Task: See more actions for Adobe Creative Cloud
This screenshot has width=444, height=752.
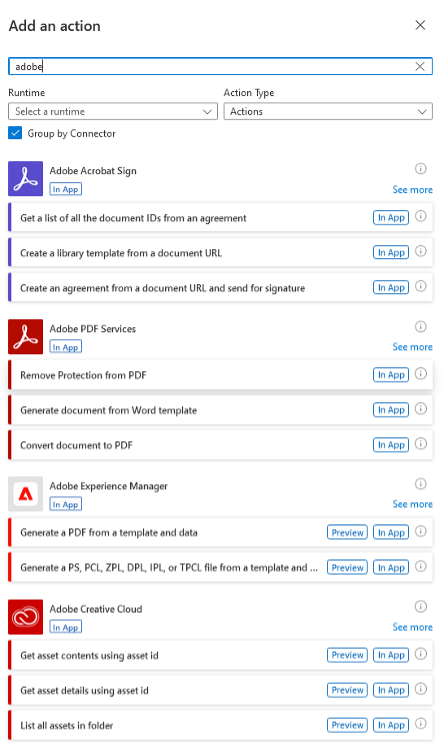Action: tap(412, 627)
